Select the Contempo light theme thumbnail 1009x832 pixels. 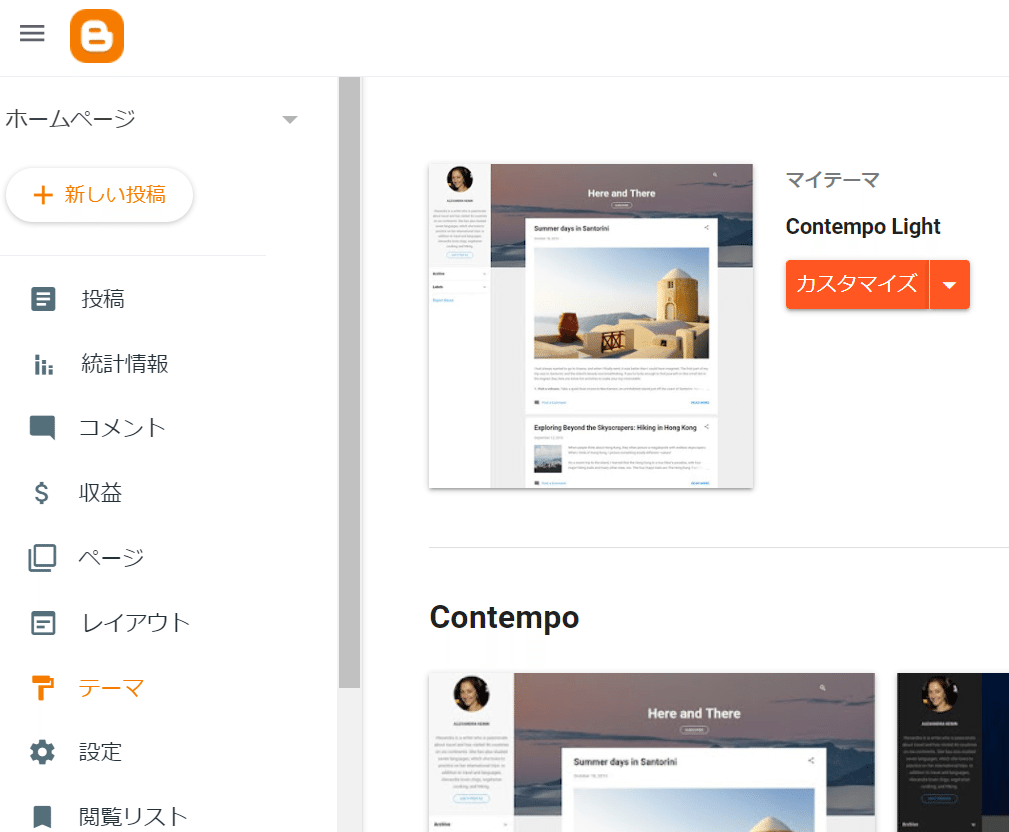(652, 752)
